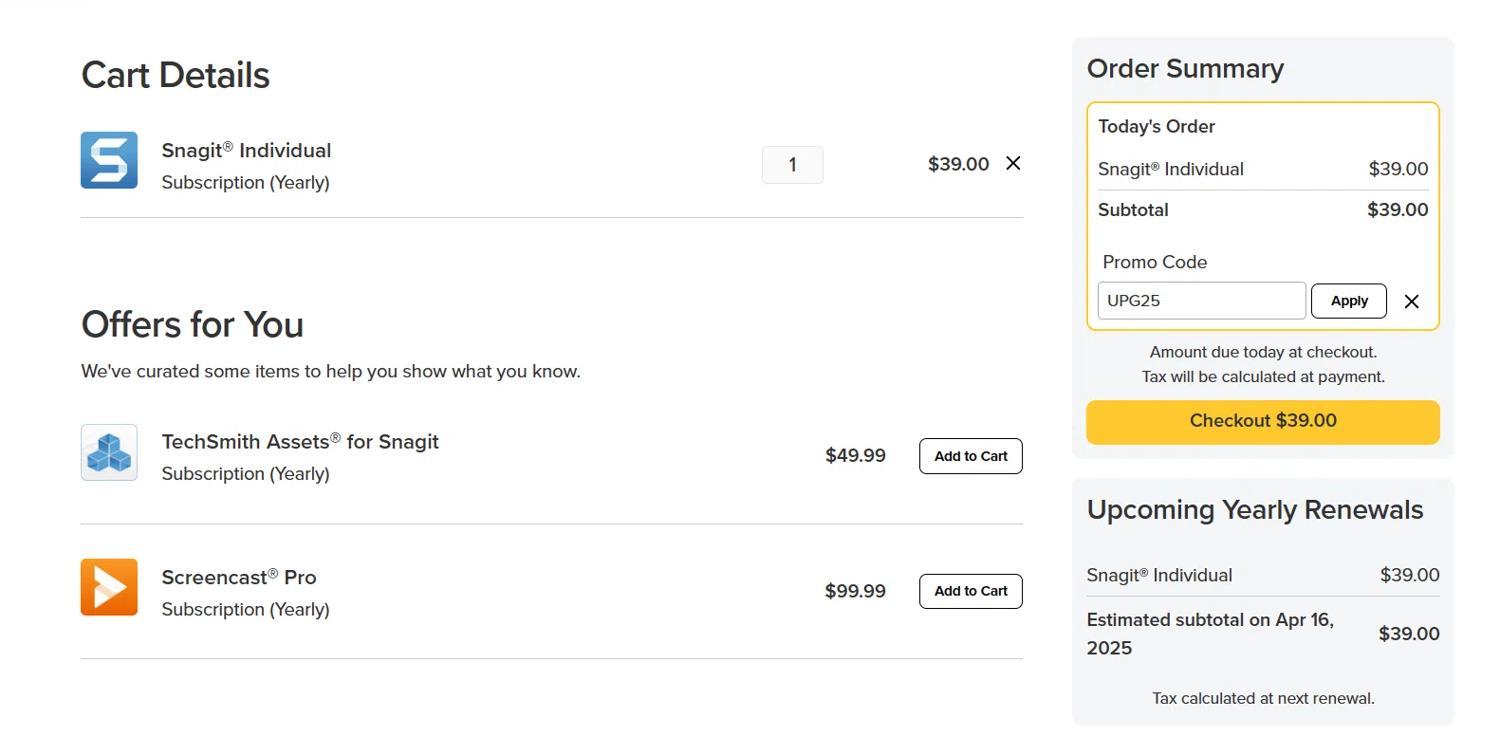Image resolution: width=1500 pixels, height=734 pixels.
Task: Click Snagit Individual line in Today's Order
Action: point(1171,169)
